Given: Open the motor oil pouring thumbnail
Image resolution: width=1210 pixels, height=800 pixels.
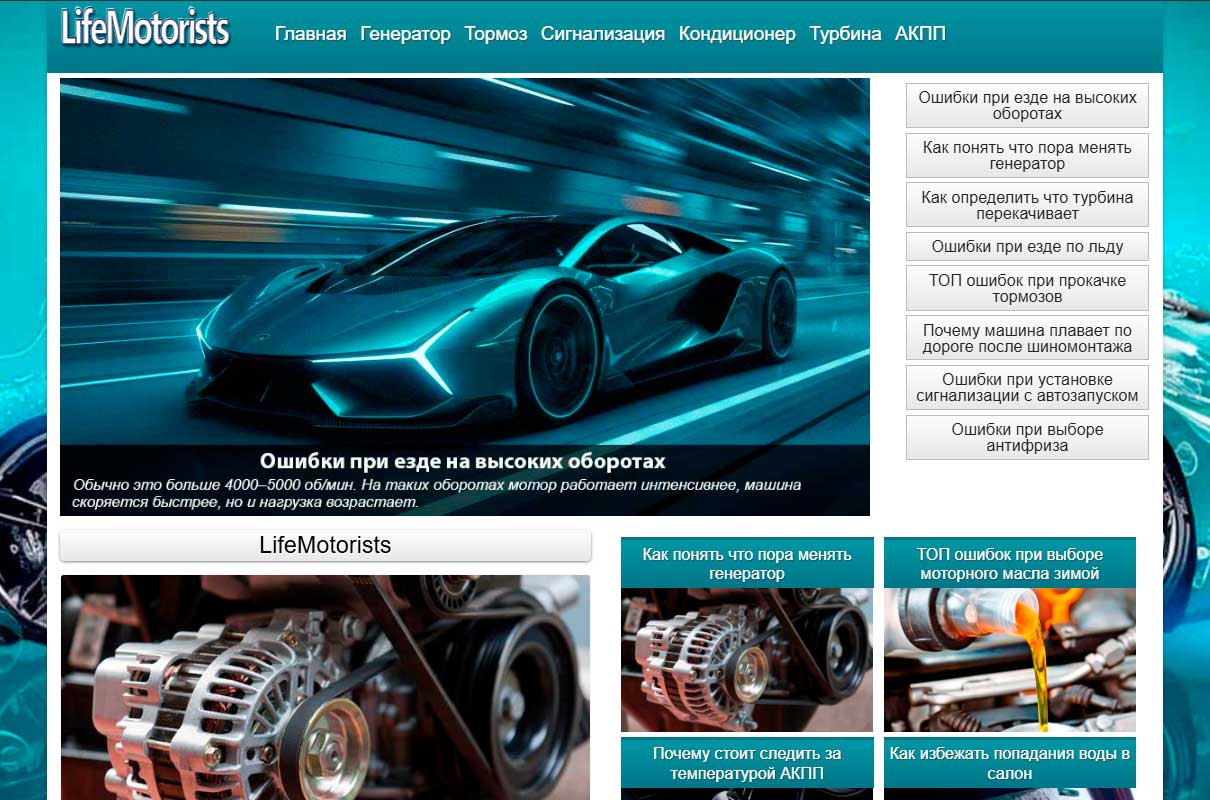Looking at the screenshot, I should pos(1009,660).
